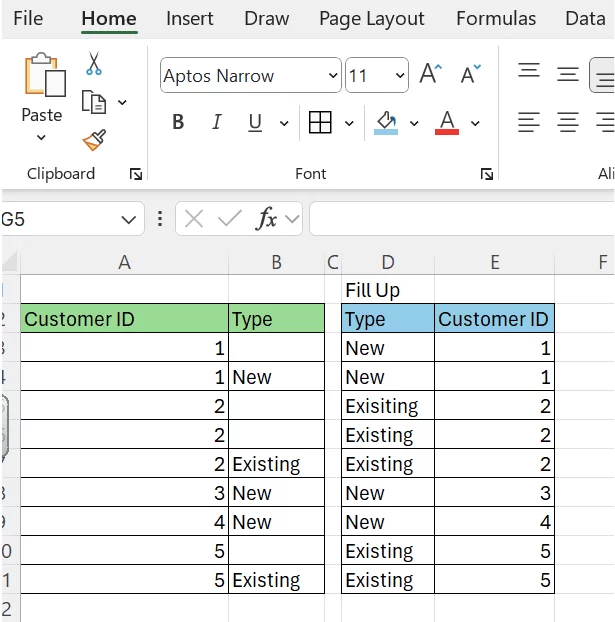The image size is (615, 622).
Task: Activate the Format Painter brush
Action: coord(94,140)
